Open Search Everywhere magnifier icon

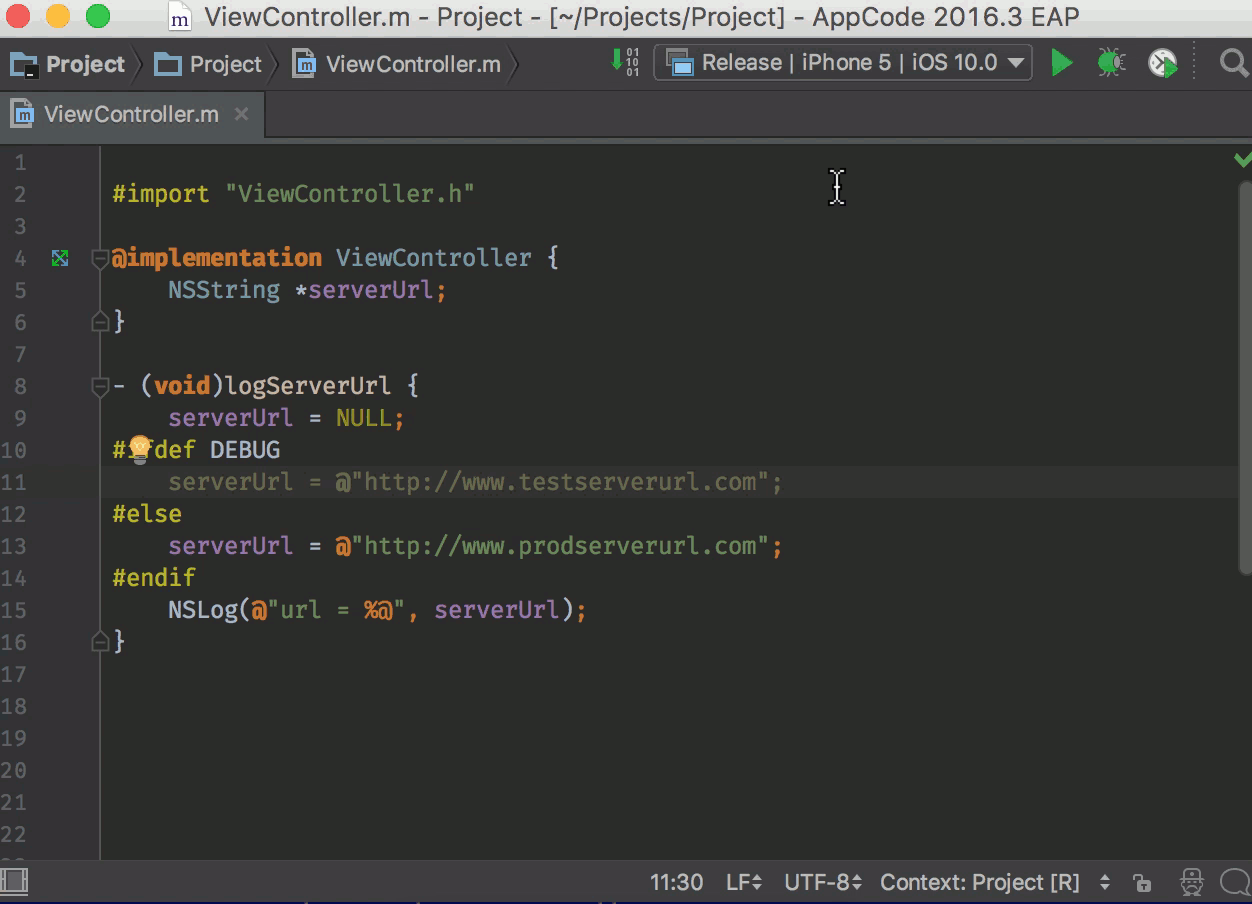coord(1233,63)
